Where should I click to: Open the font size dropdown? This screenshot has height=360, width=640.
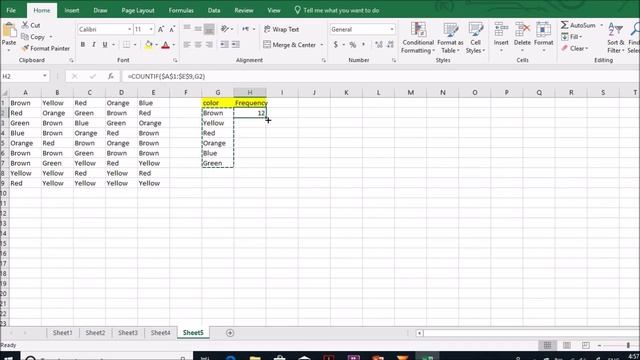tap(151, 29)
